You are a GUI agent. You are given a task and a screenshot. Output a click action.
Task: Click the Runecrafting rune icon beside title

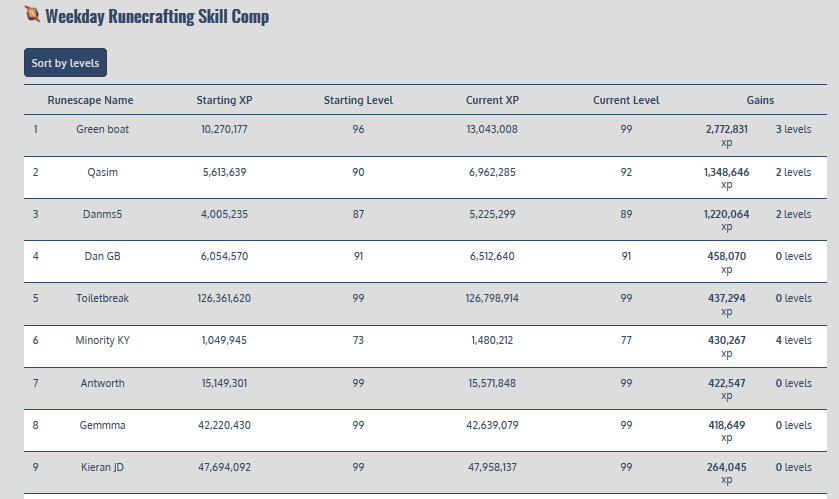(32, 15)
